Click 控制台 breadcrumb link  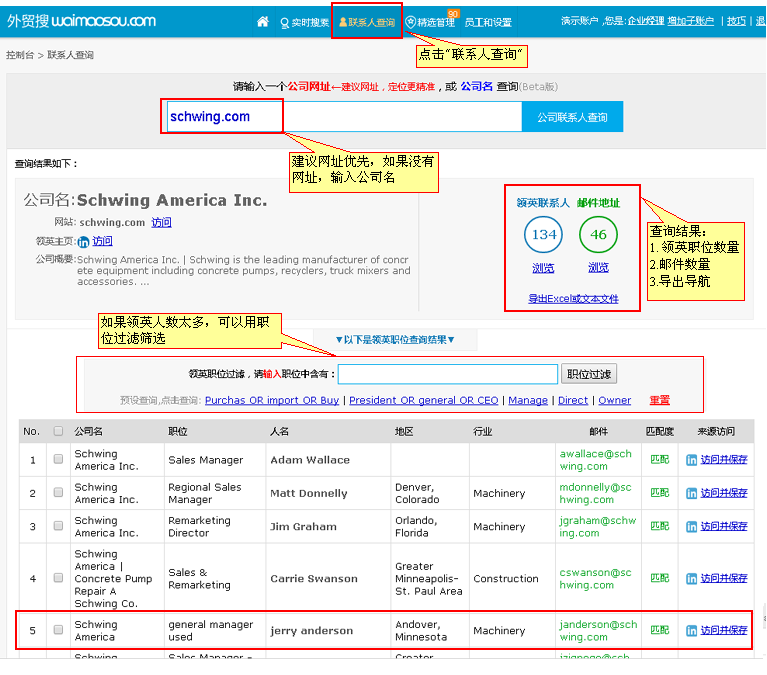[20, 55]
